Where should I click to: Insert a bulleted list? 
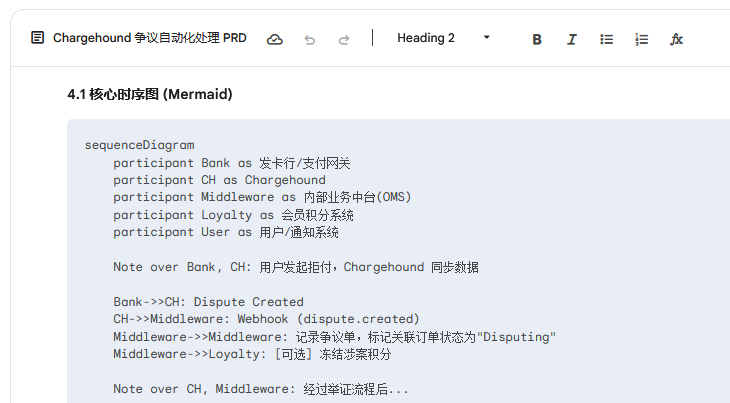pos(606,39)
